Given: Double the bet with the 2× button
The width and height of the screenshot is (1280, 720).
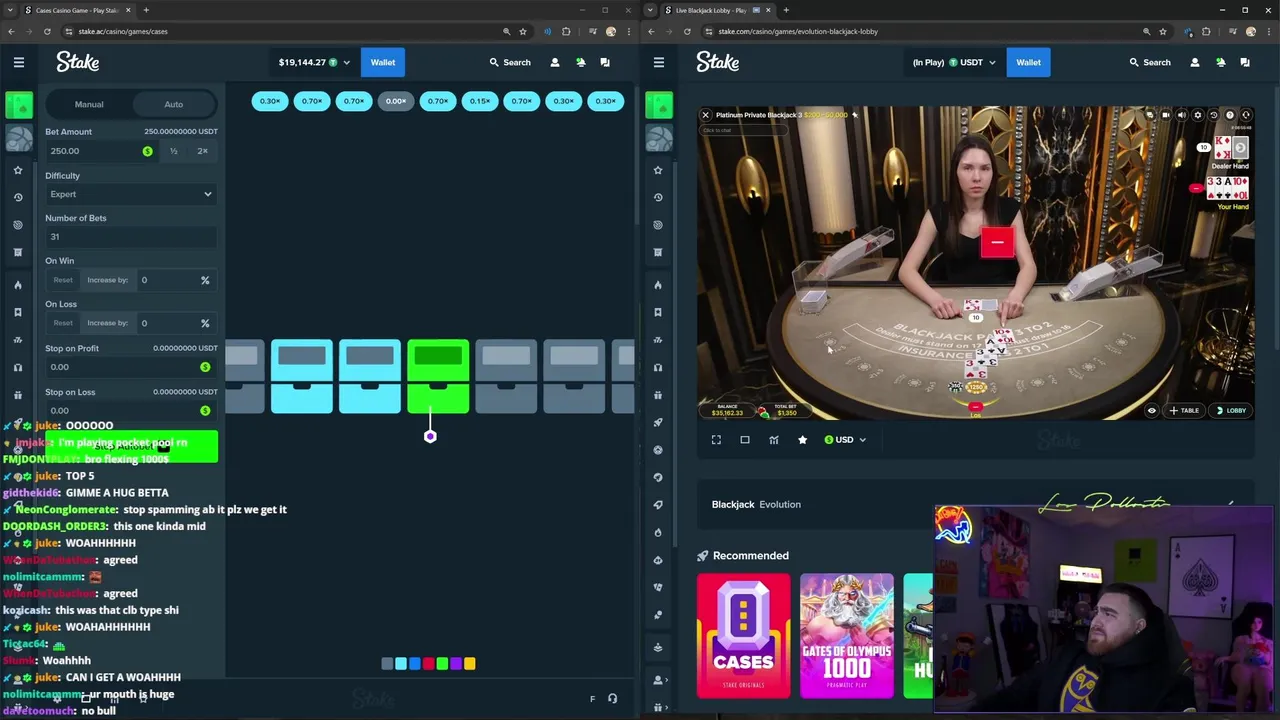Looking at the screenshot, I should [x=203, y=151].
